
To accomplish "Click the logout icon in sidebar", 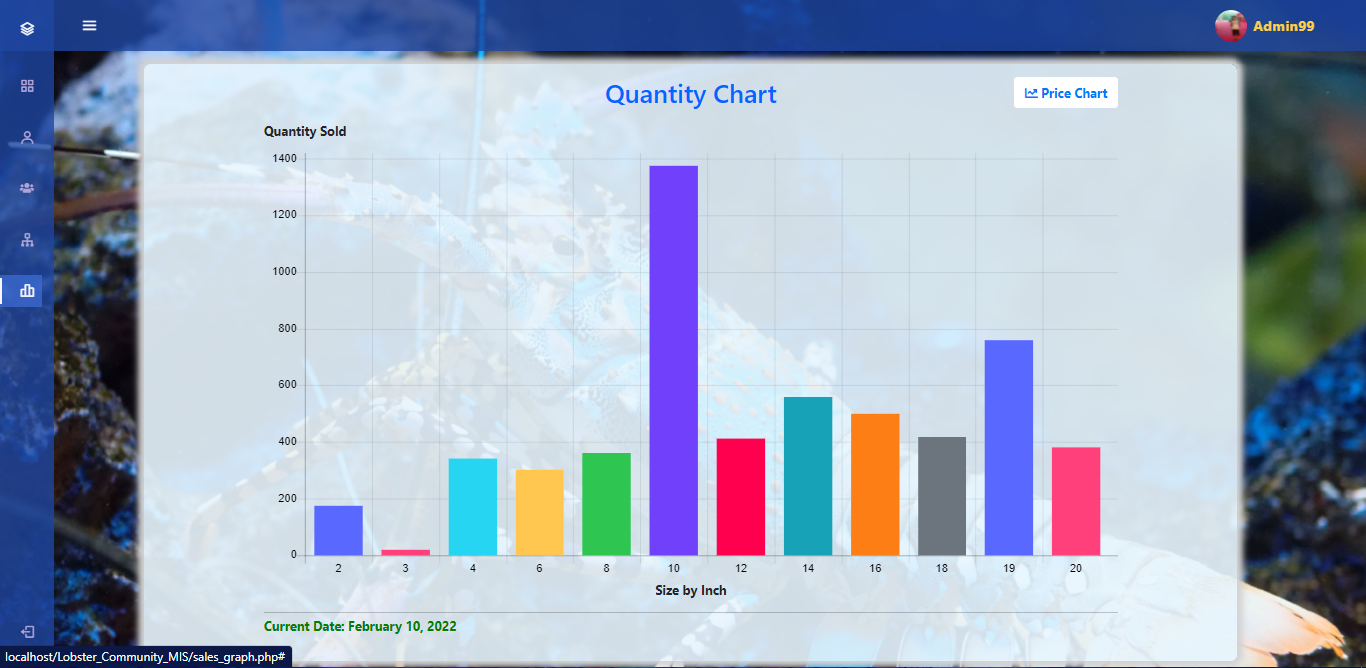I will coord(27,632).
